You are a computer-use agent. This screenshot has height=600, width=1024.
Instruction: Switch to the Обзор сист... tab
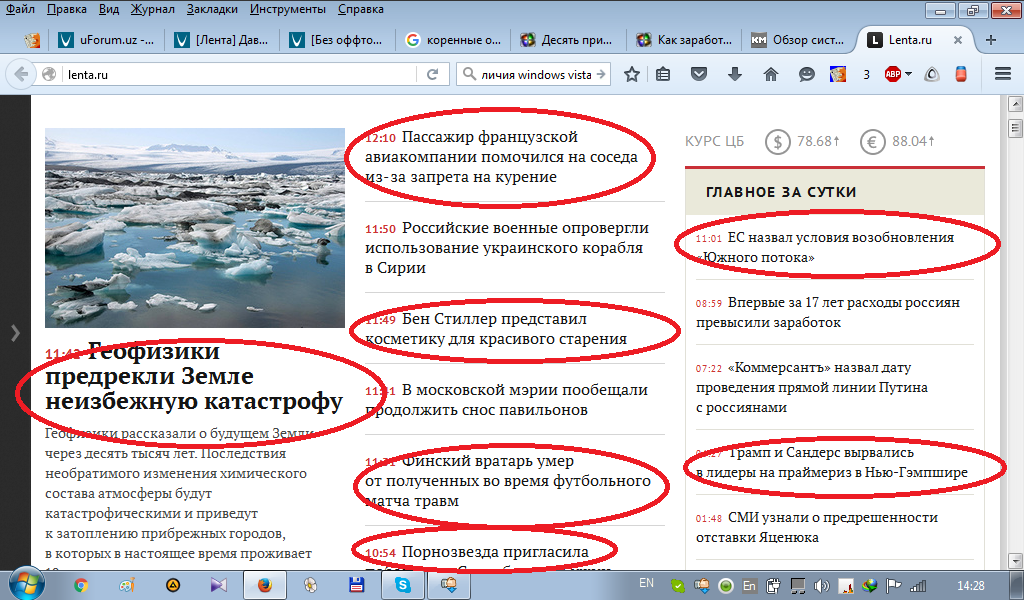799,40
